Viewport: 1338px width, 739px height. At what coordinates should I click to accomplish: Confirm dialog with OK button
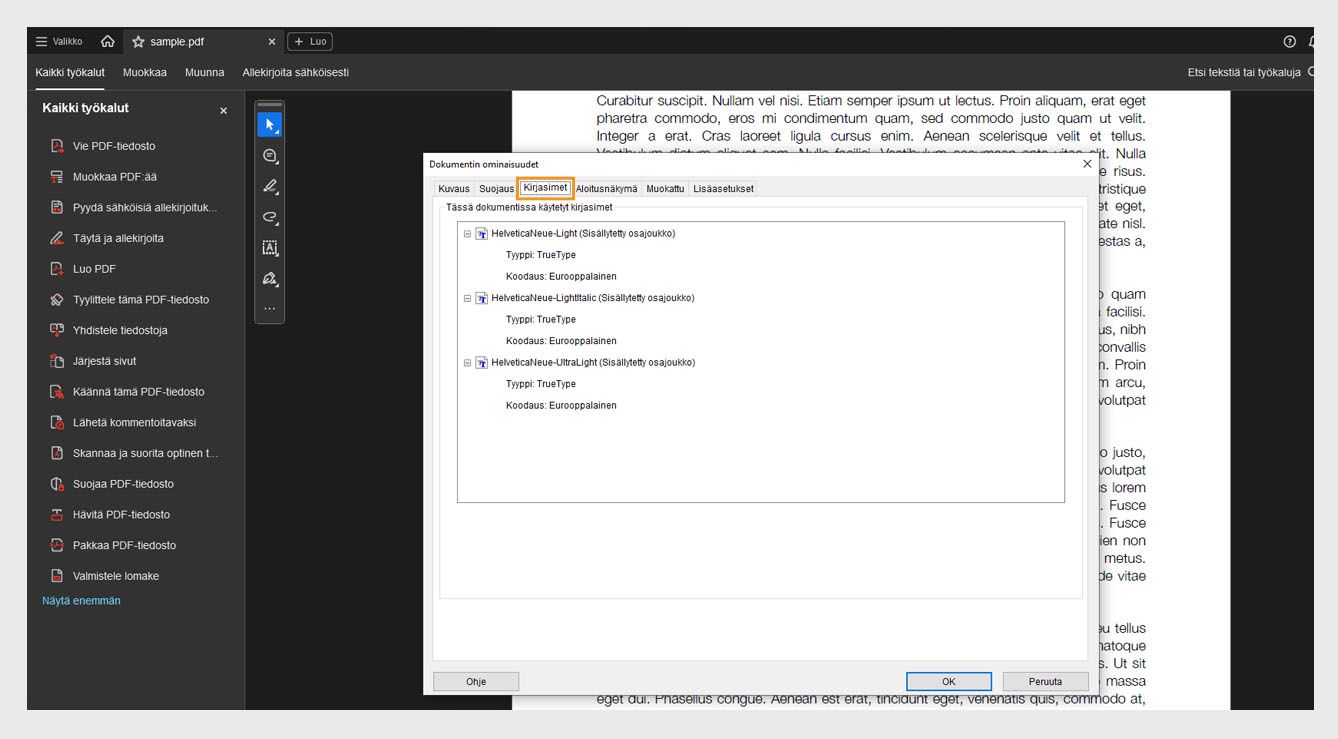(x=949, y=682)
